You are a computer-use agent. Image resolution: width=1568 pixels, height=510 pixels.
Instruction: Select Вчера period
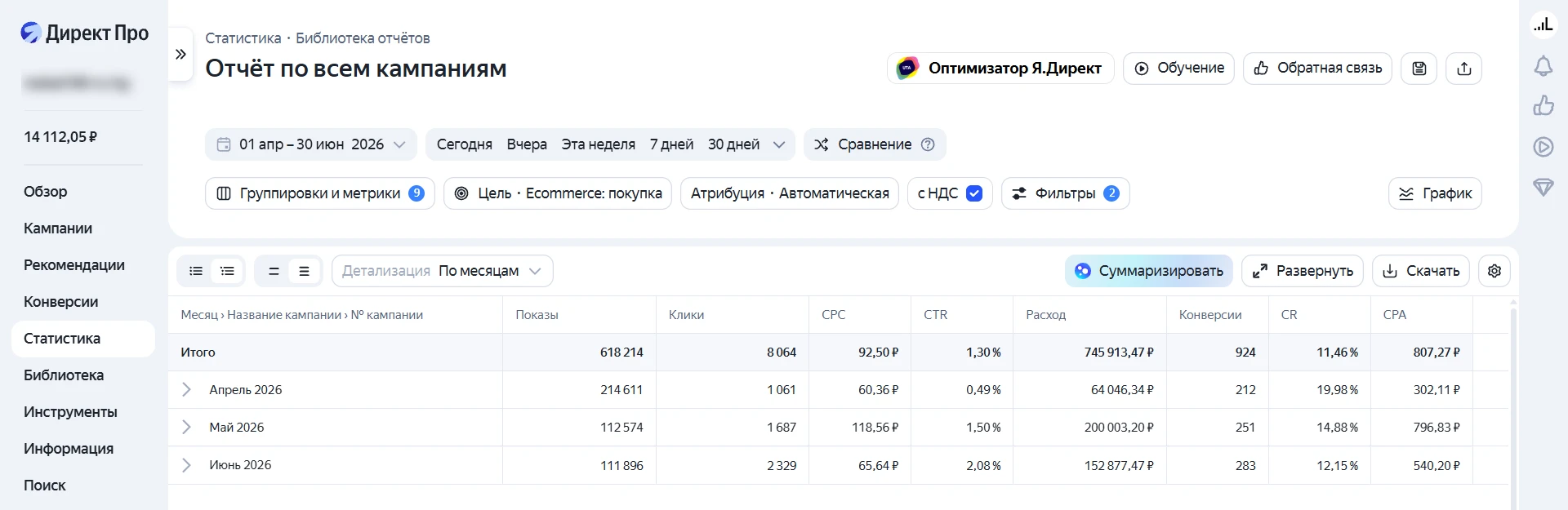pos(527,144)
